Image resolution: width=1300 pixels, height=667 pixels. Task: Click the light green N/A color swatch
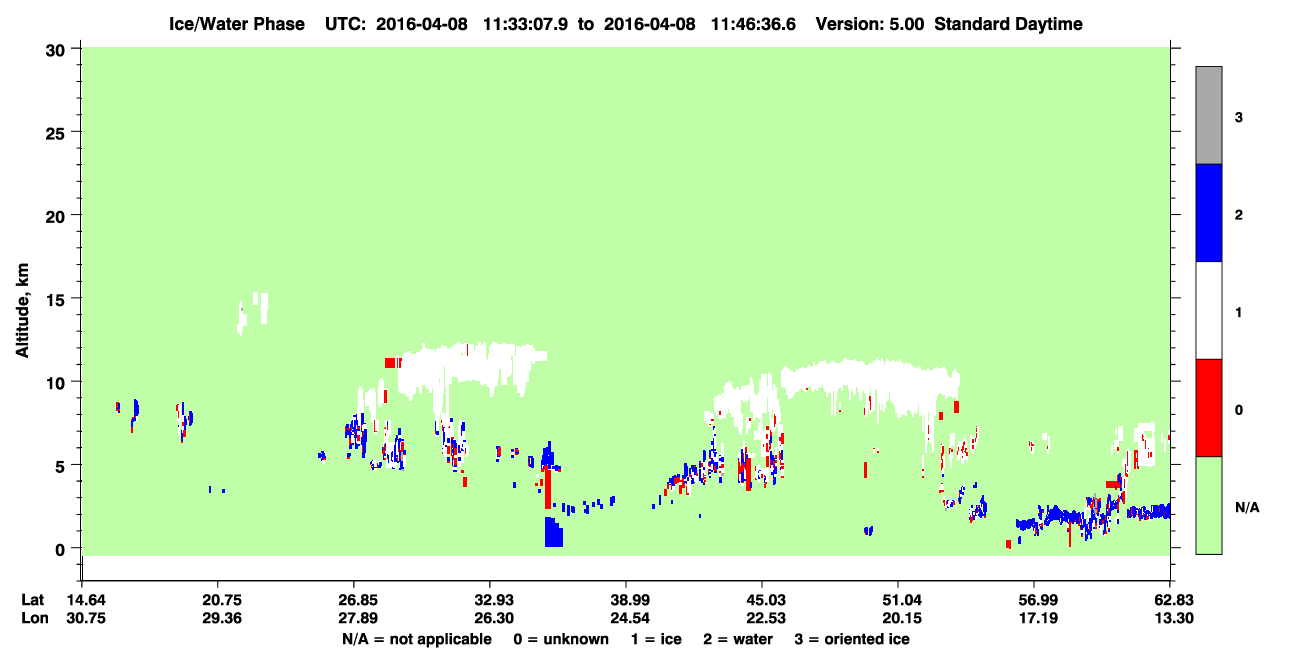point(1208,505)
